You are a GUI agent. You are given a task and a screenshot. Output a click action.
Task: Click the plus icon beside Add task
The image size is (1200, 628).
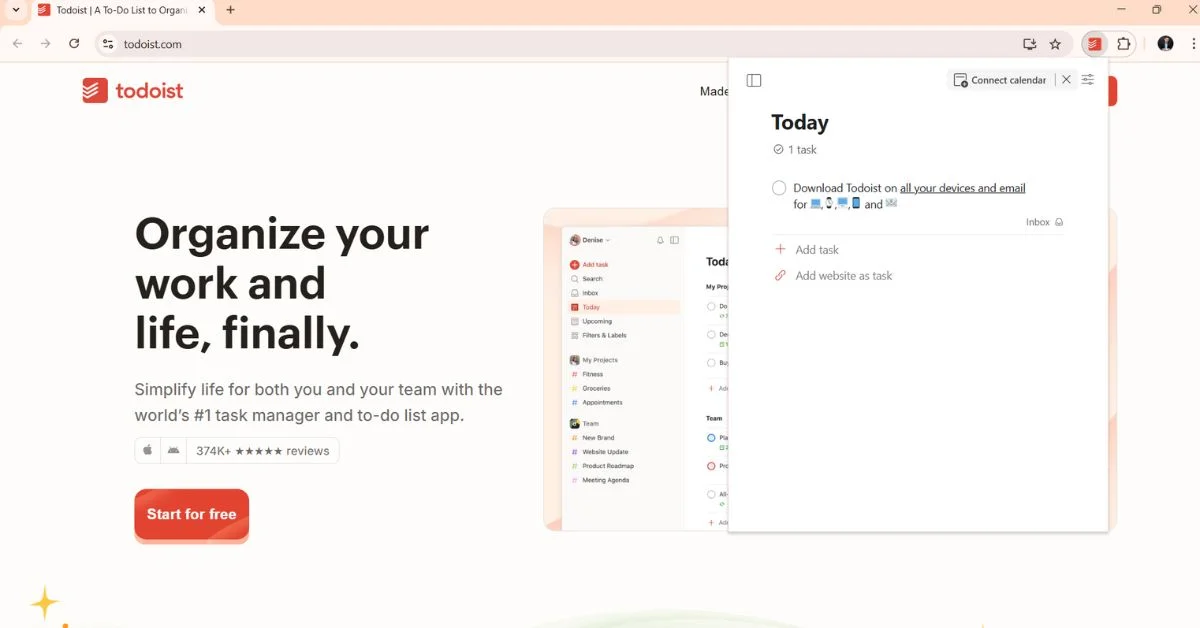pos(780,250)
